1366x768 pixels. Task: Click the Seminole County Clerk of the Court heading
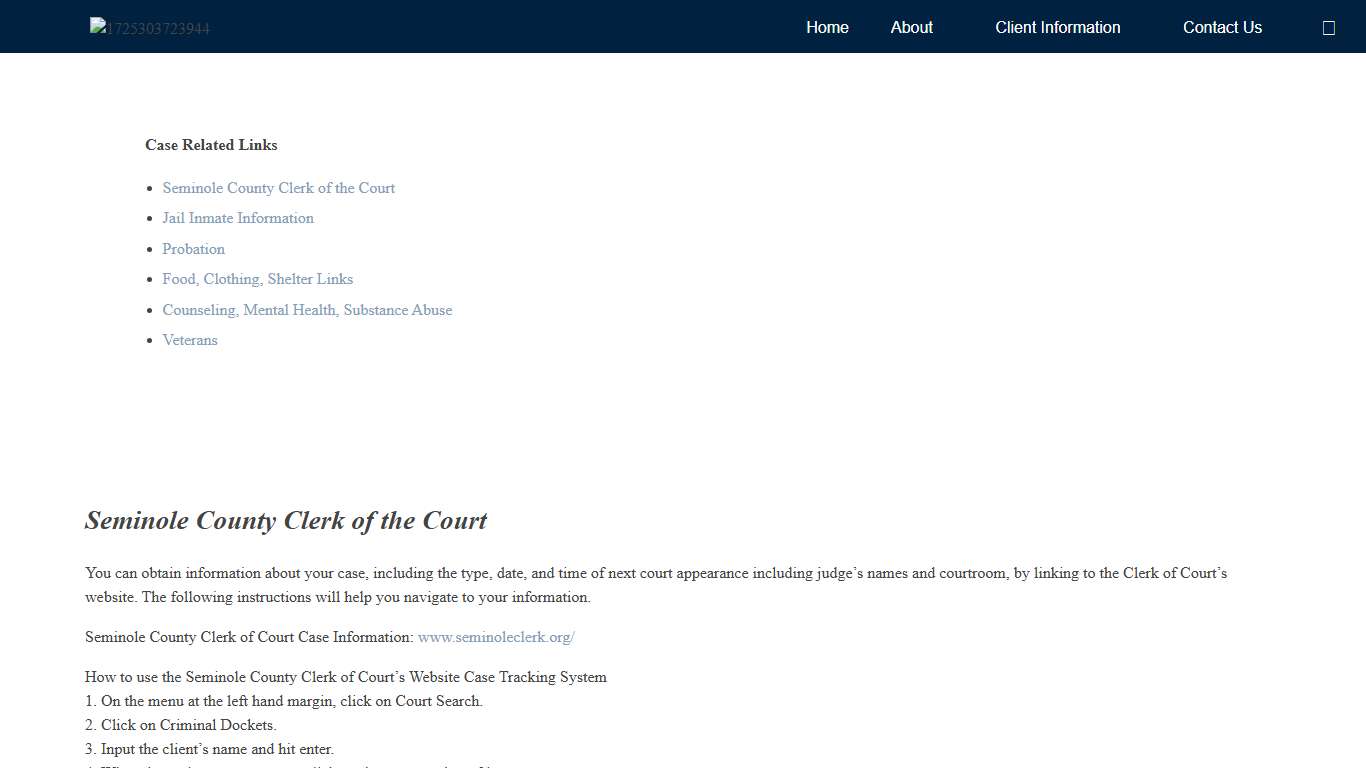pos(286,520)
